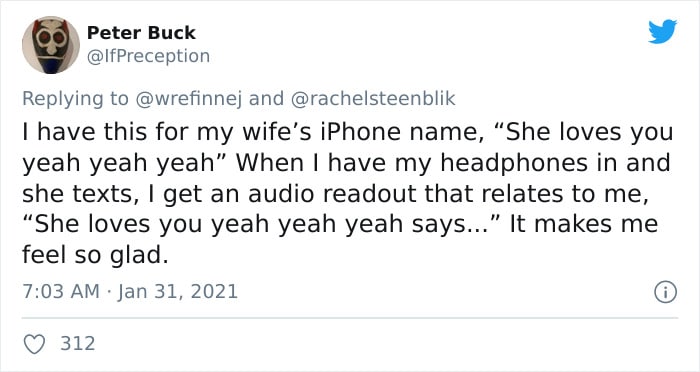Click the phrase "feel so glad."
This screenshot has width=700, height=372.
pos(96,255)
